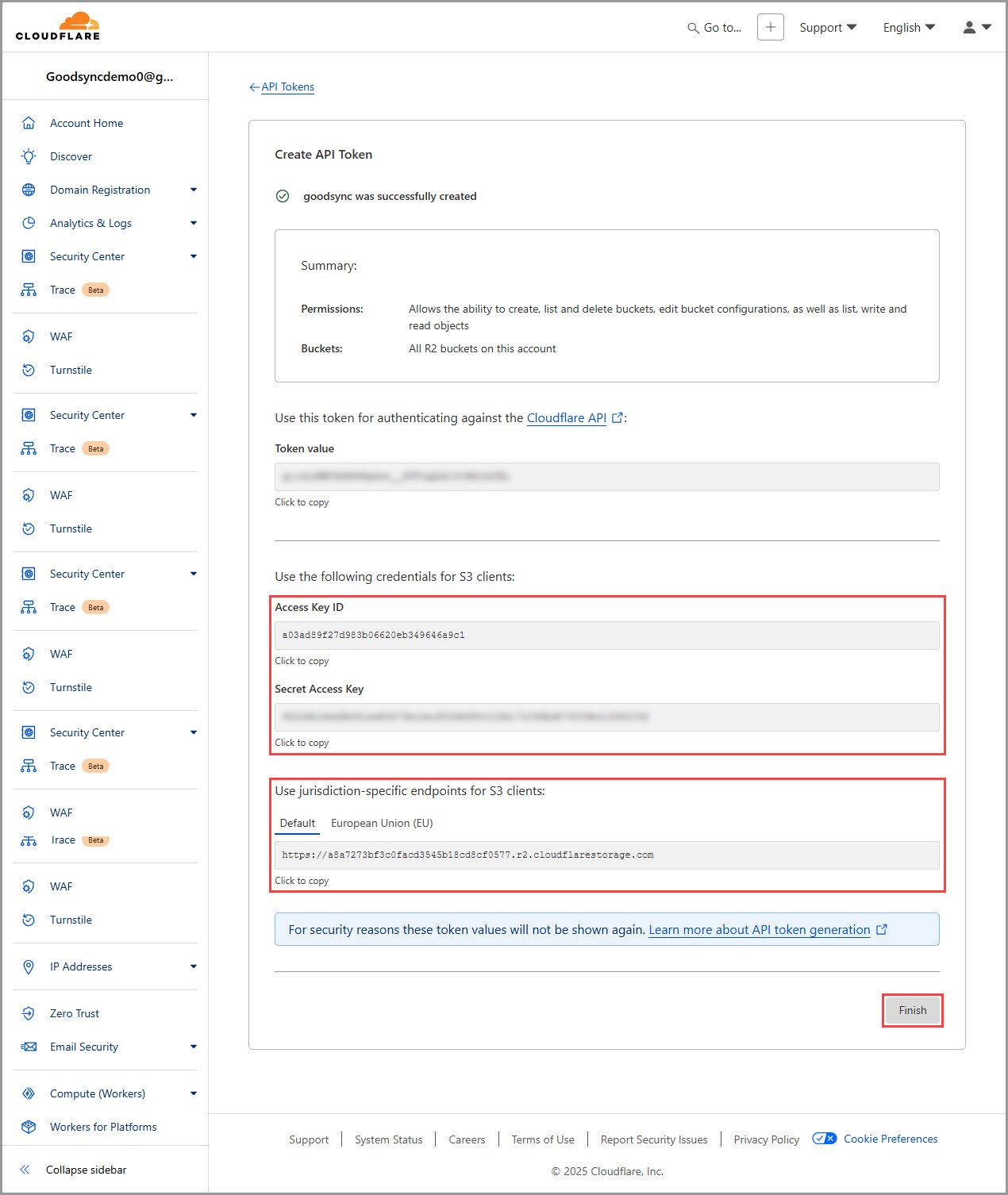Expand the IP Addresses arrow
Screen dimensions: 1008x1195
click(193, 966)
